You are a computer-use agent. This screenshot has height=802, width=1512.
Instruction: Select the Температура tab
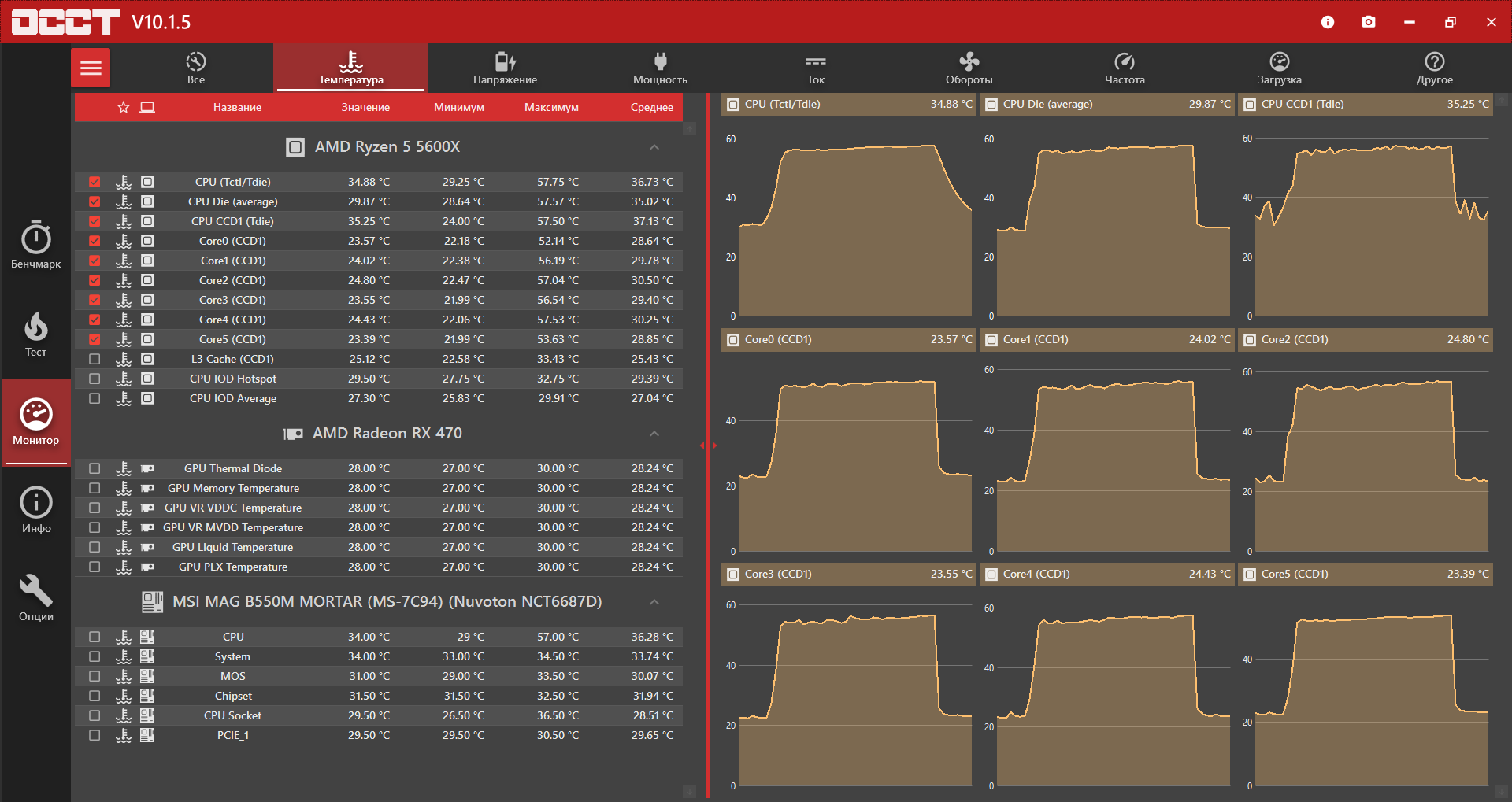click(351, 68)
